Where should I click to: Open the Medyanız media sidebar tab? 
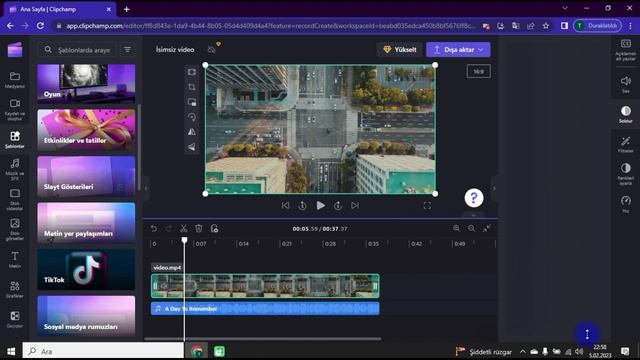coord(15,80)
